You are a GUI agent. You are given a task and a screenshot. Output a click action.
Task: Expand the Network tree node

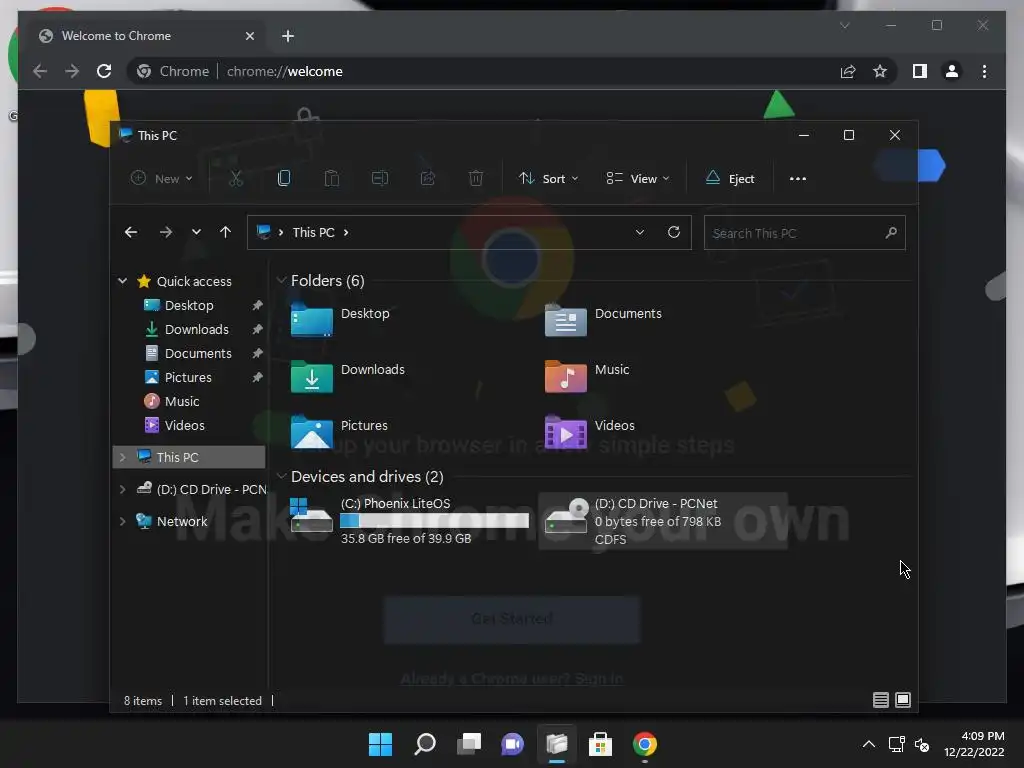click(x=122, y=521)
